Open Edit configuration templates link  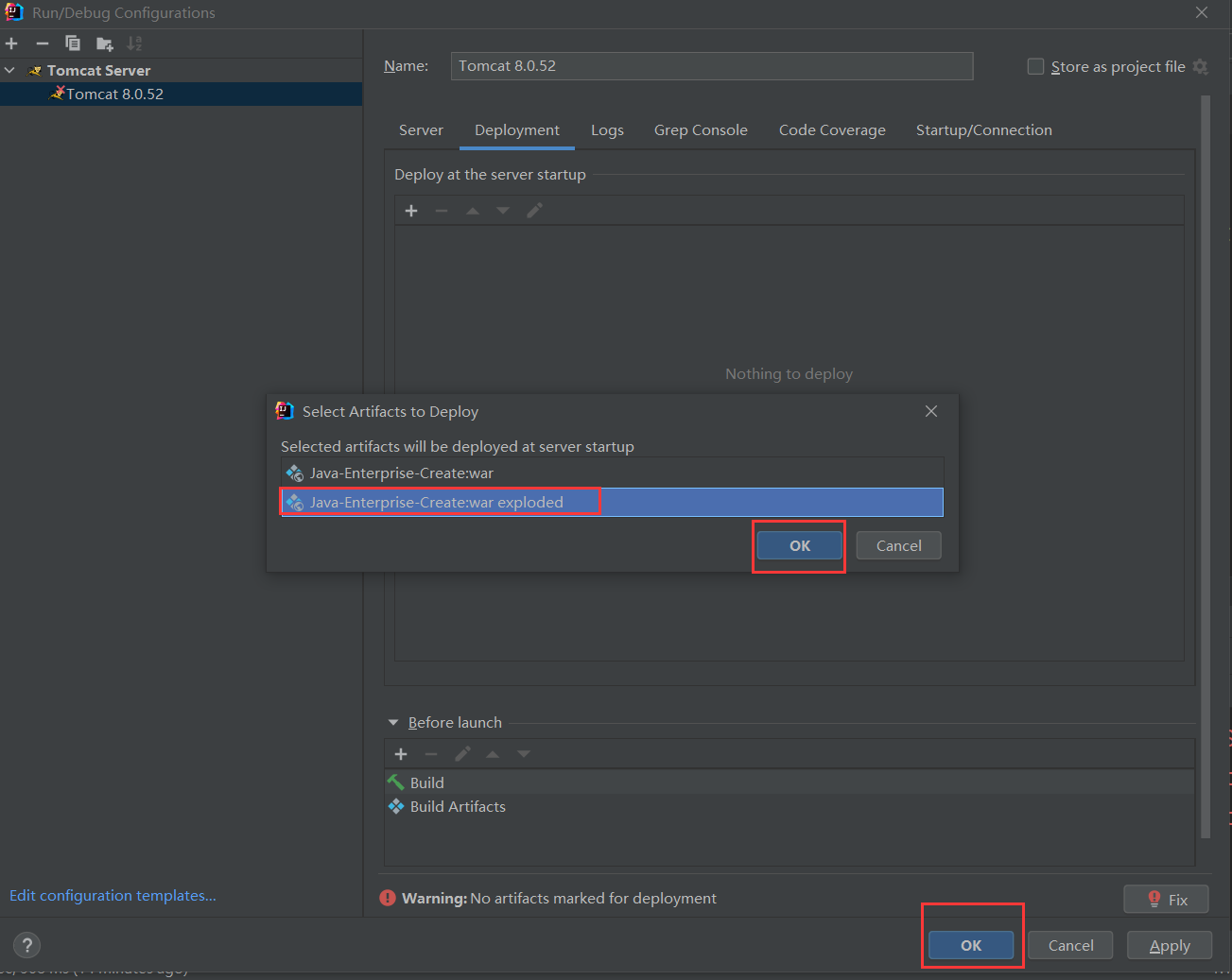(113, 896)
